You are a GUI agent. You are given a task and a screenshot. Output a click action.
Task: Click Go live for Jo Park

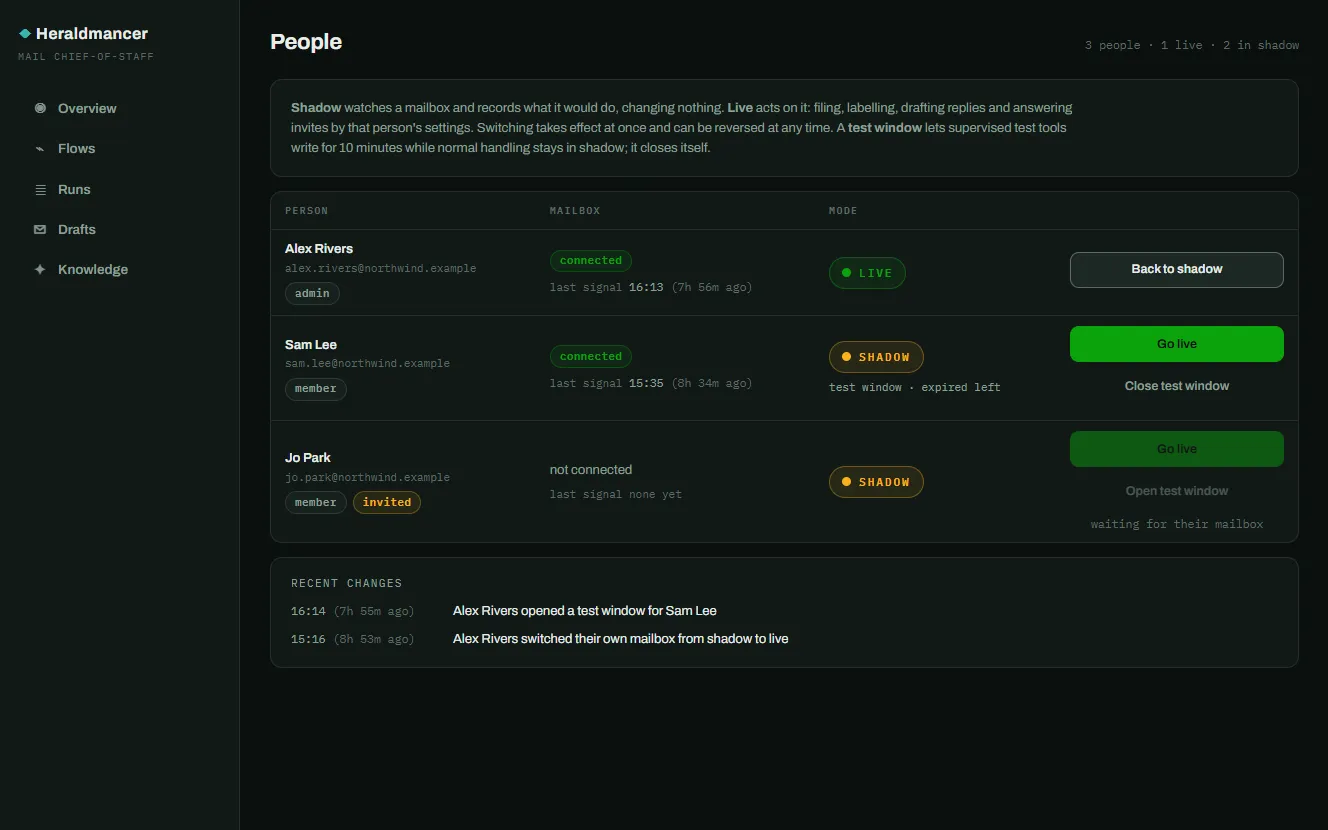(x=1176, y=449)
